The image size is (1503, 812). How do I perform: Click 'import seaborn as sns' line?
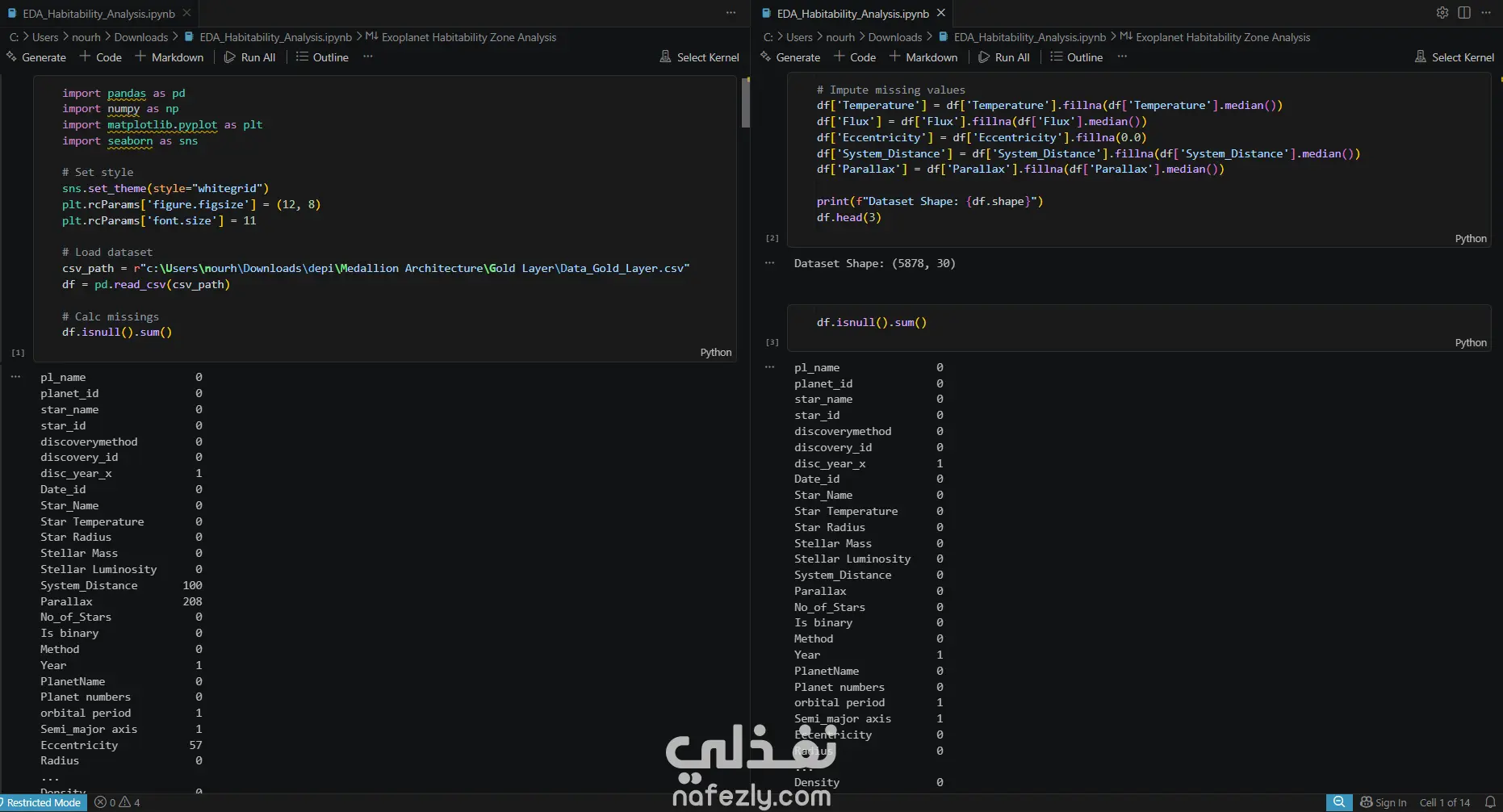[130, 141]
